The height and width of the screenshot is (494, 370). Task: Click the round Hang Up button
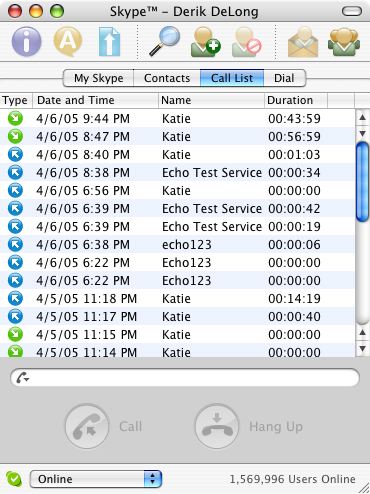click(217, 426)
